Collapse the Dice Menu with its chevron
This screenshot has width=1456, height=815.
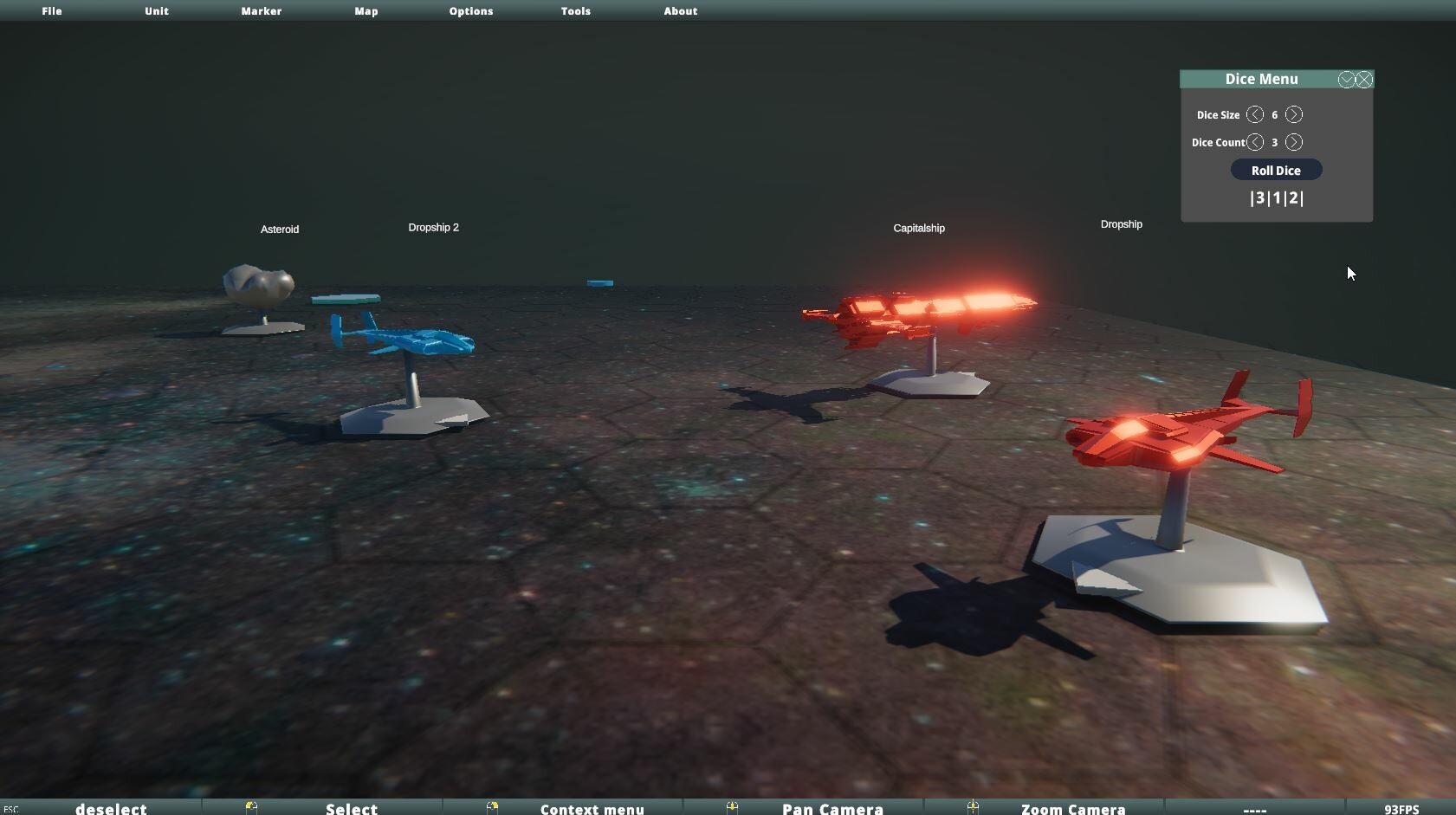1346,79
